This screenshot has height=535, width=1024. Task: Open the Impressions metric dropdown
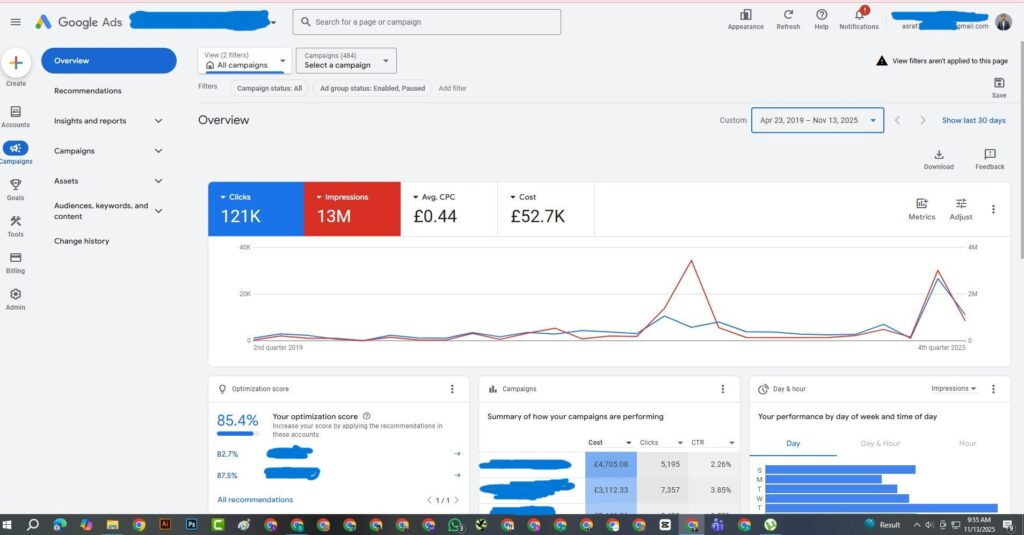(352, 209)
